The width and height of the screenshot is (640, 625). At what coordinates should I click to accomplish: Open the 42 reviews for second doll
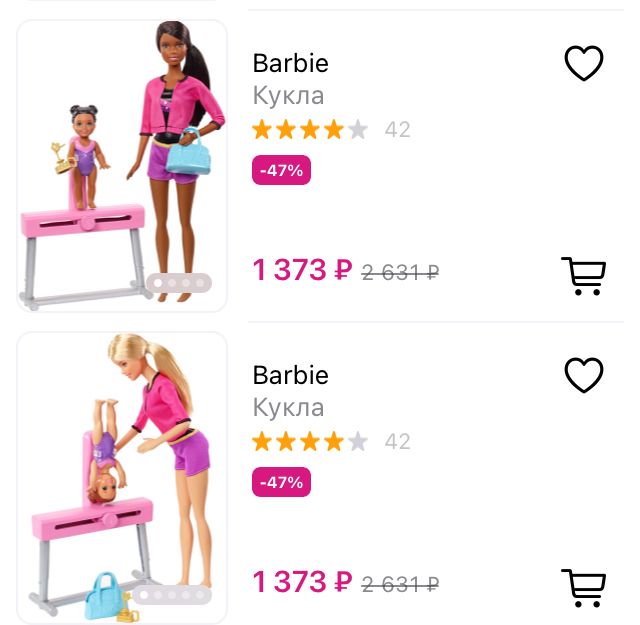pos(398,442)
